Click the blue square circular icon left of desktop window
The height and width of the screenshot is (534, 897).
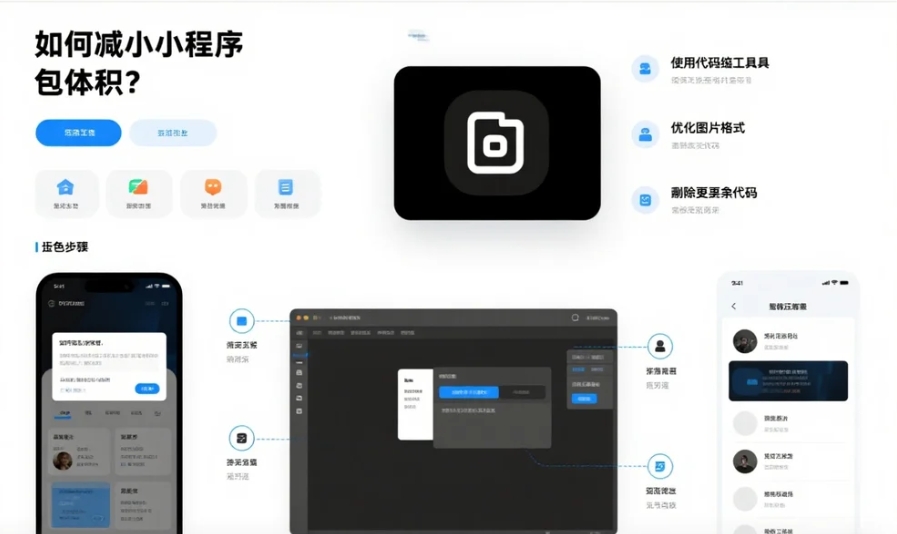point(241,321)
